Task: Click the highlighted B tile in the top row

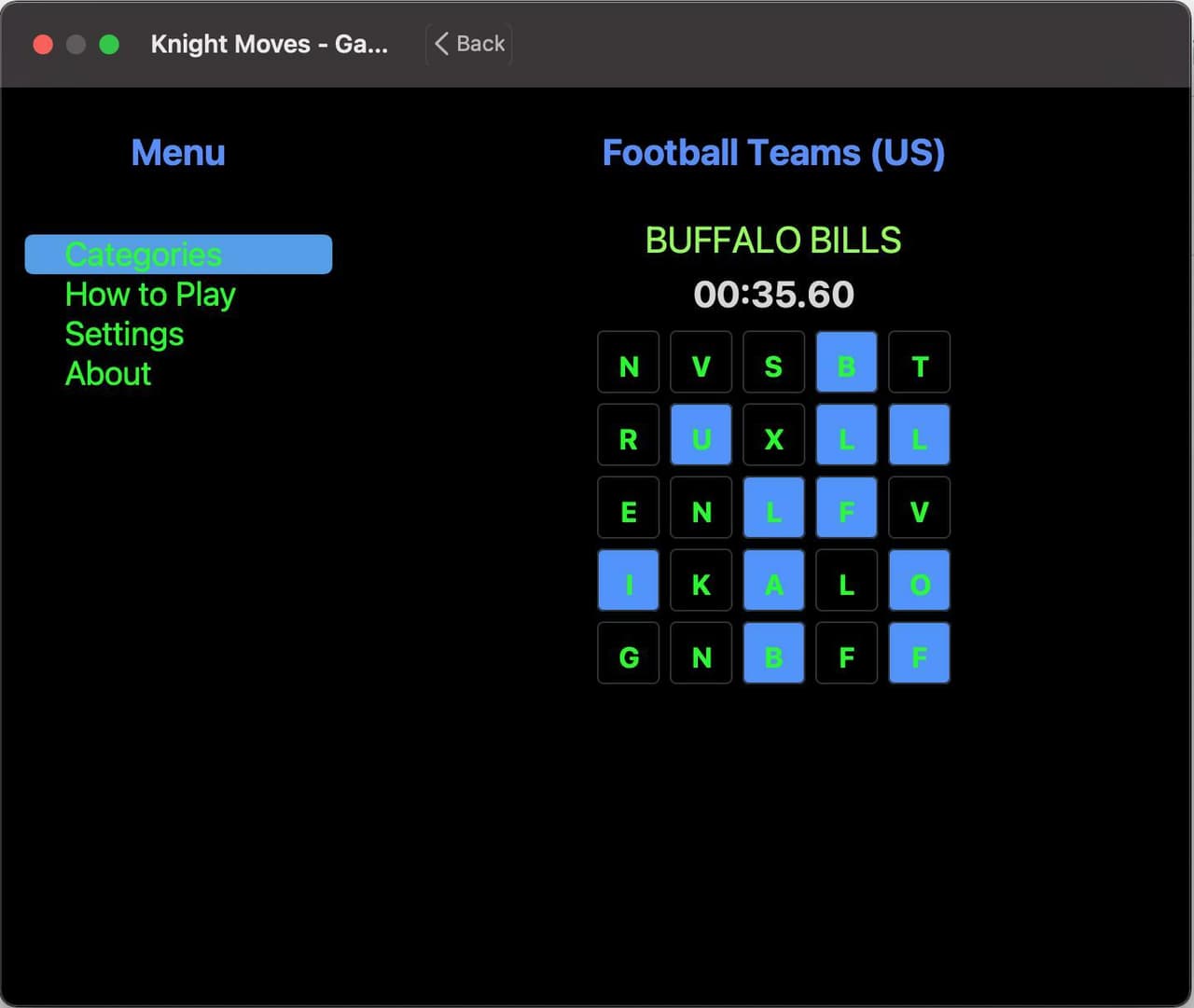Action: (847, 362)
